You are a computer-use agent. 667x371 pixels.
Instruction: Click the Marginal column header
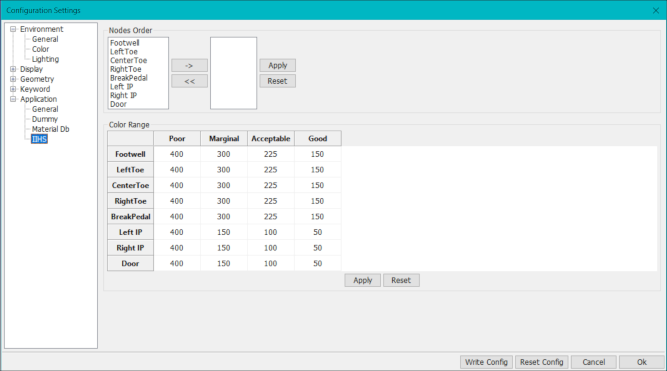point(224,139)
